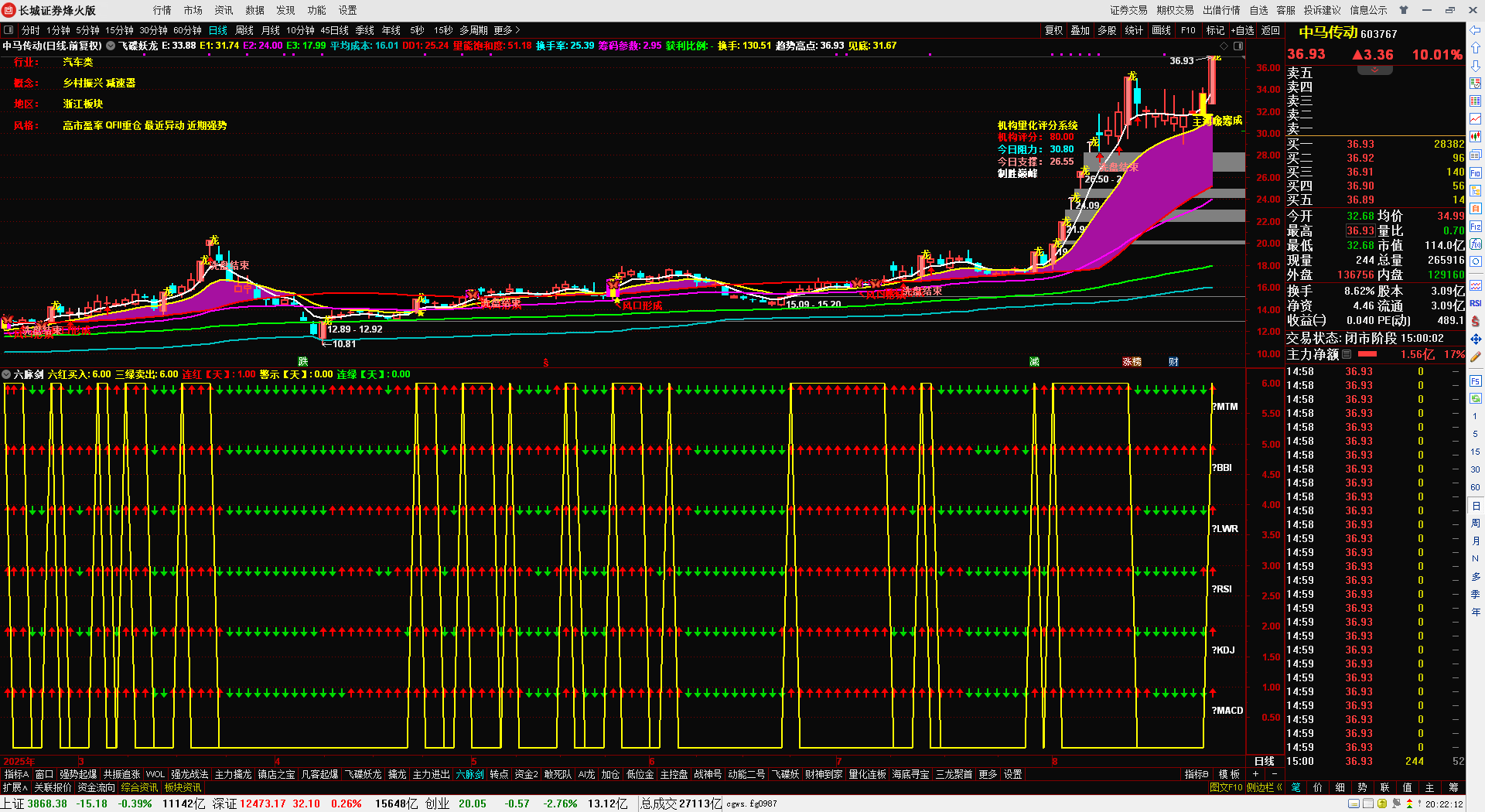Open the 指标B selector
This screenshot has height=812, width=1485.
1197,774
